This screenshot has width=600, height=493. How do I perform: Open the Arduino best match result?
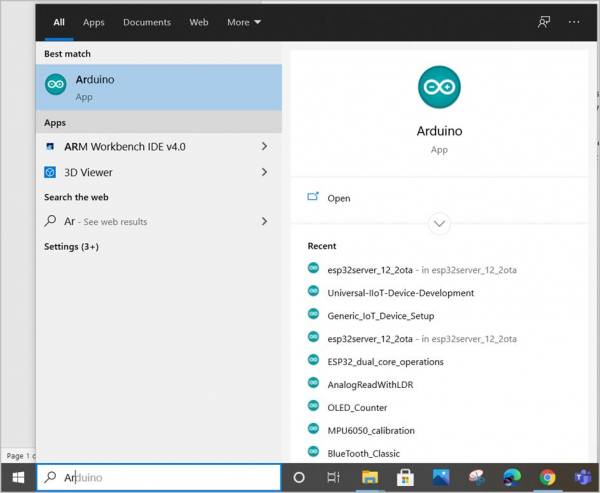[x=159, y=87]
